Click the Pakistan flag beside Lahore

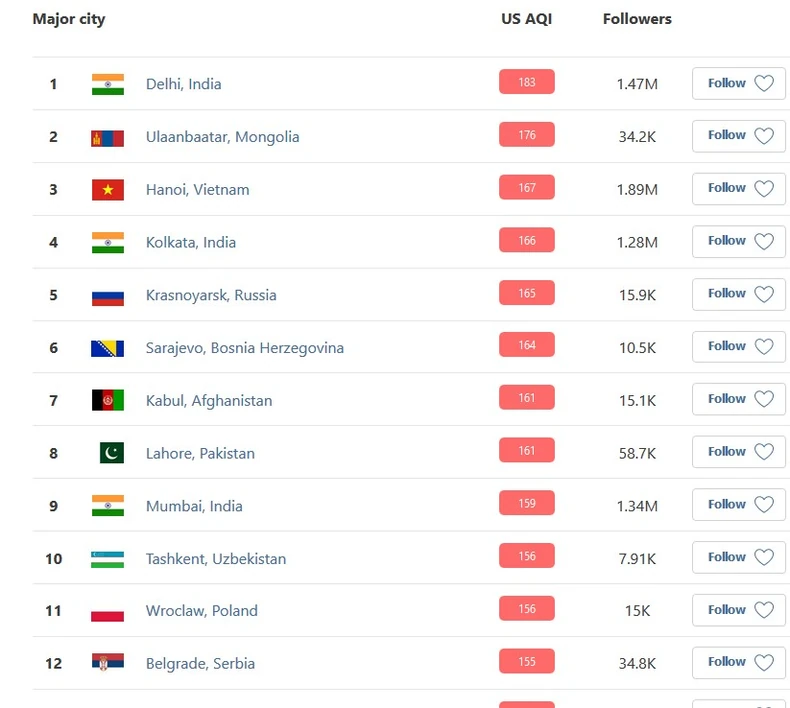(112, 453)
